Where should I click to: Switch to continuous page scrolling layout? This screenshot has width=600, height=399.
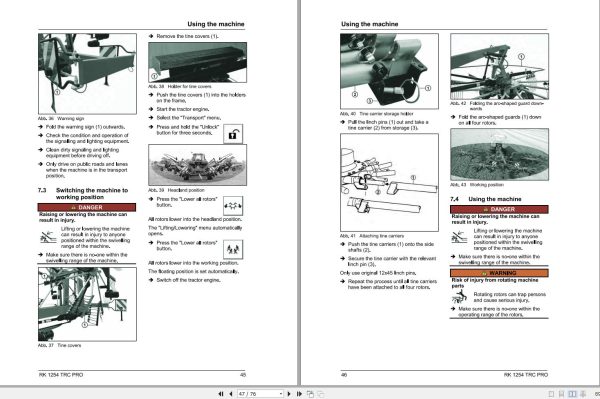coord(561,394)
